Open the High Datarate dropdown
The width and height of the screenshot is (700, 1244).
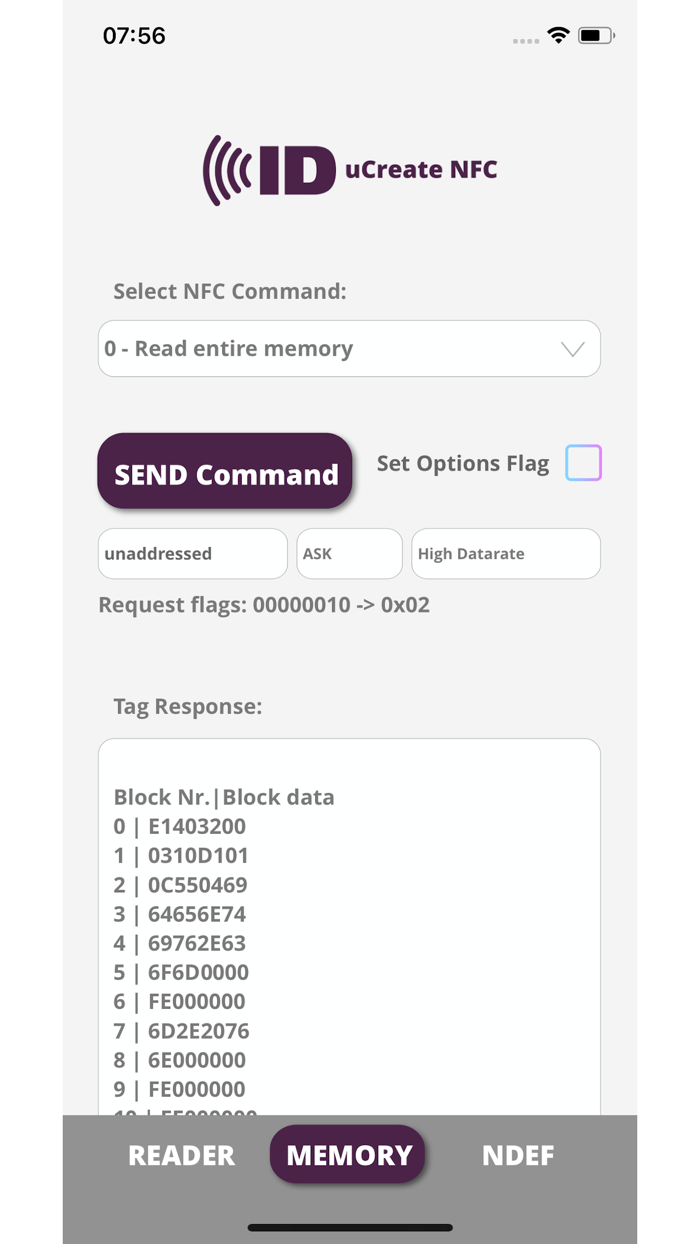(505, 553)
